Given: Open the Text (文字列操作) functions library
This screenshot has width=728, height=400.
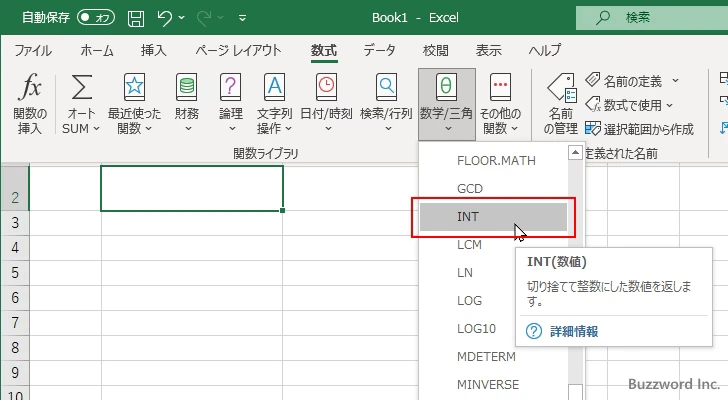Looking at the screenshot, I should point(274,104).
